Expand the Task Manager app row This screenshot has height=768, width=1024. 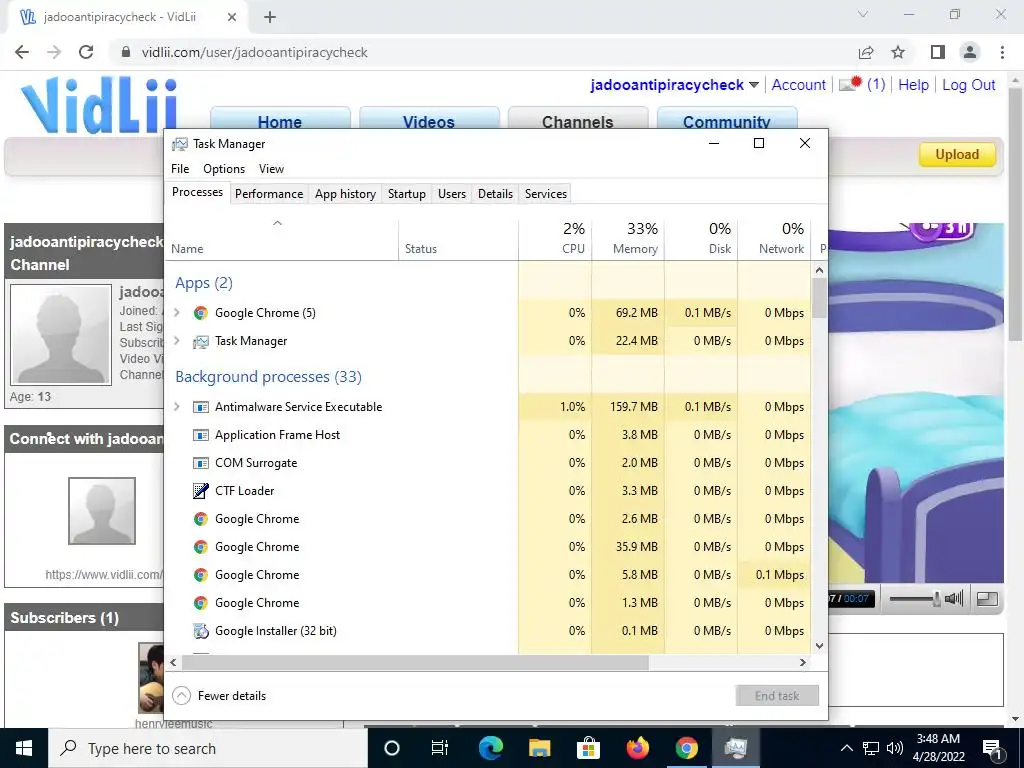click(177, 341)
